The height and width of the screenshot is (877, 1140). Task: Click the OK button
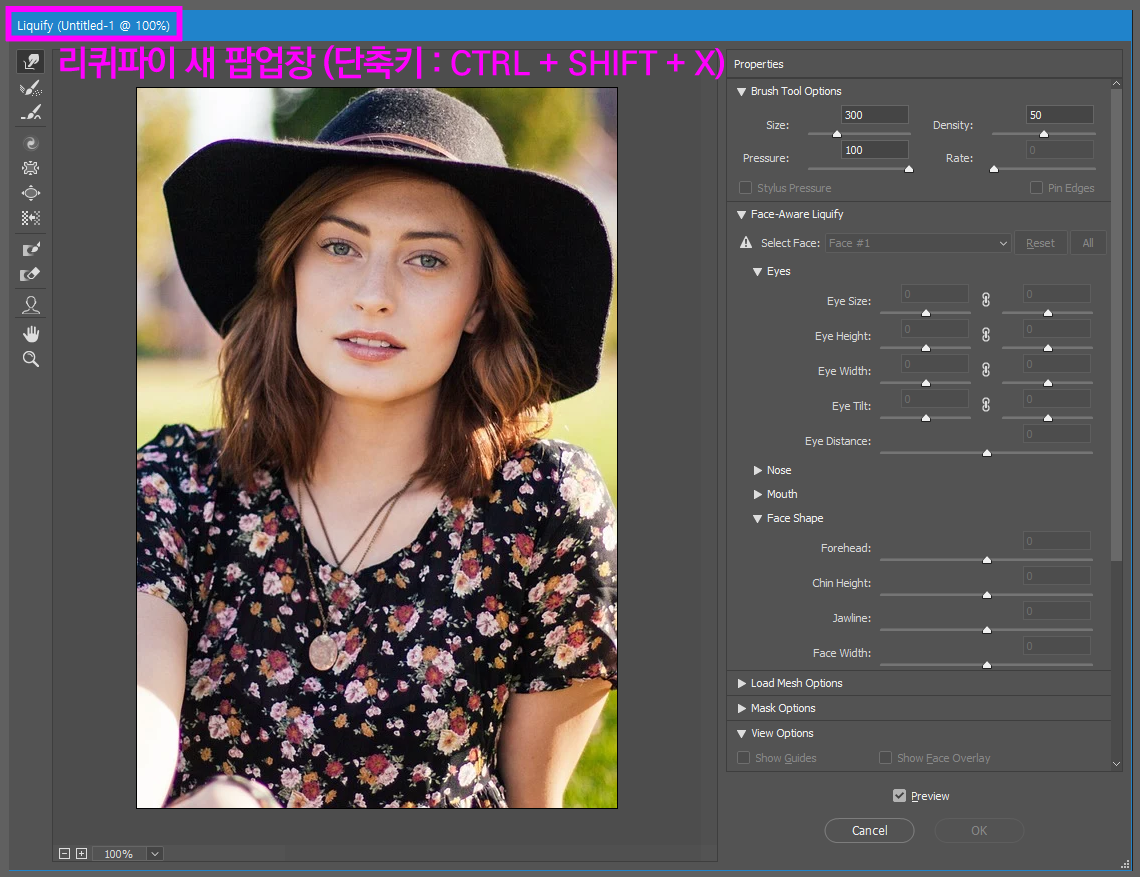coord(979,830)
